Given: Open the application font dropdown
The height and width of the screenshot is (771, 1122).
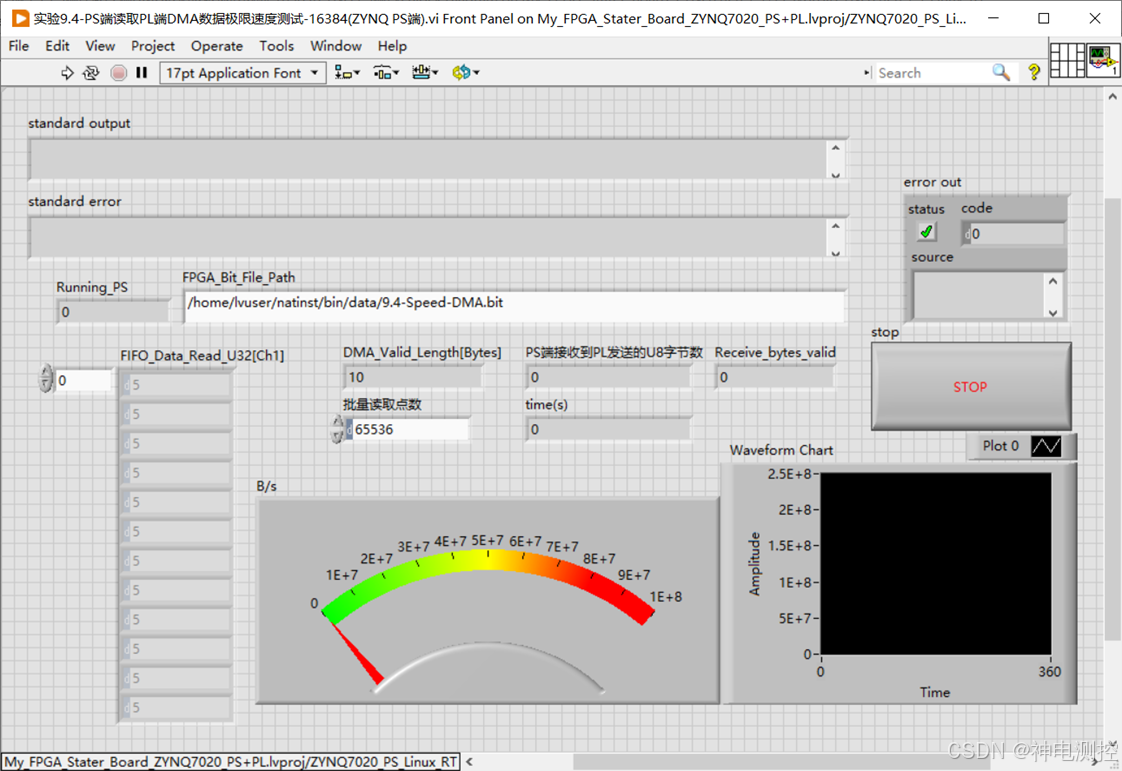Looking at the screenshot, I should tap(243, 72).
